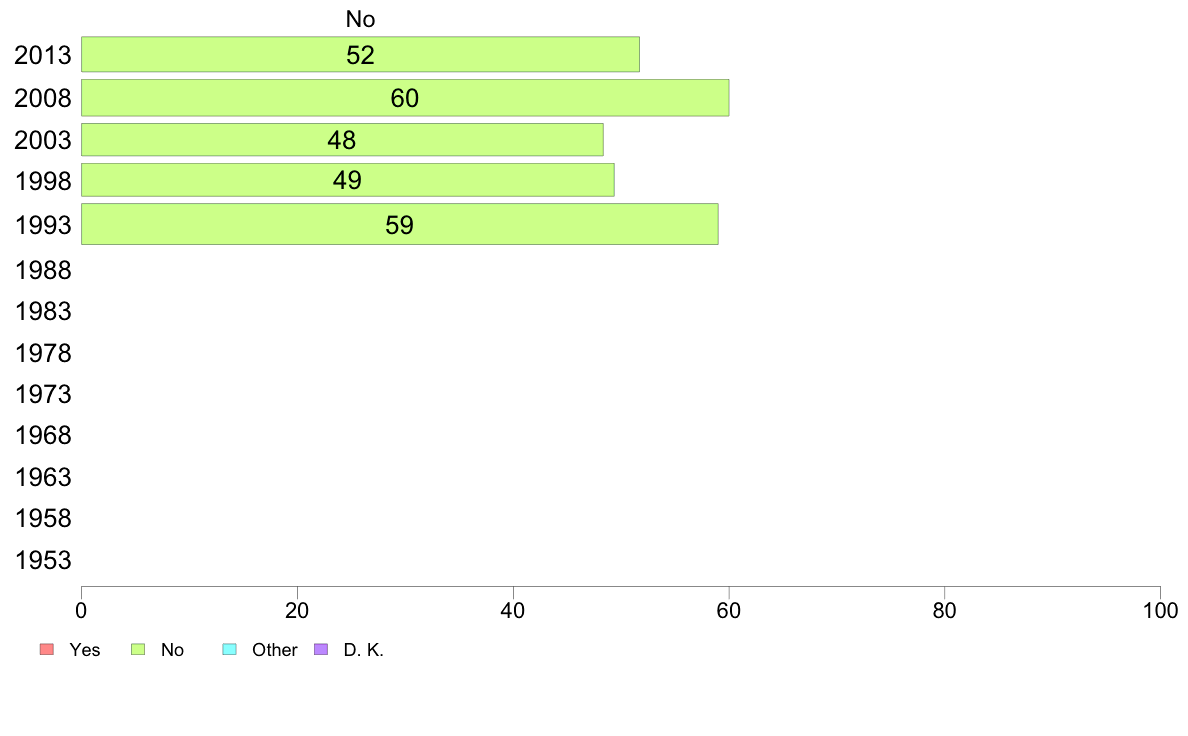Click the 80 tick label on the x-axis
The height and width of the screenshot is (736, 1188).
pos(944,609)
